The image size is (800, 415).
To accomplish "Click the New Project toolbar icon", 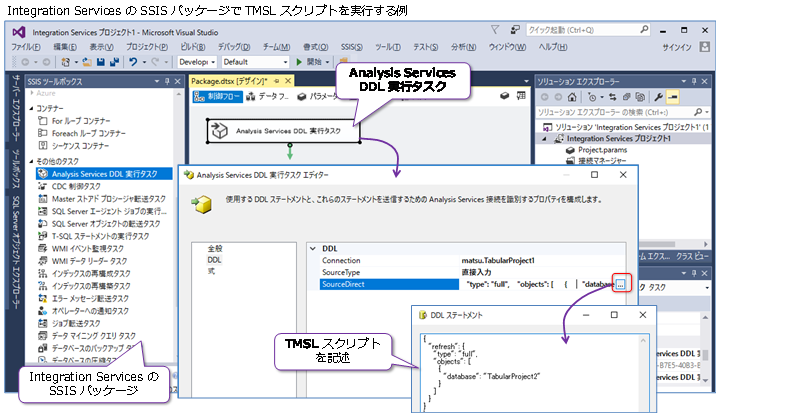I will [66, 62].
